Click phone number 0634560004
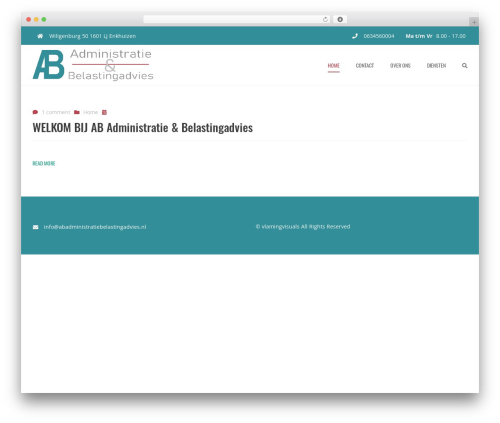This screenshot has width=500, height=423. point(379,36)
